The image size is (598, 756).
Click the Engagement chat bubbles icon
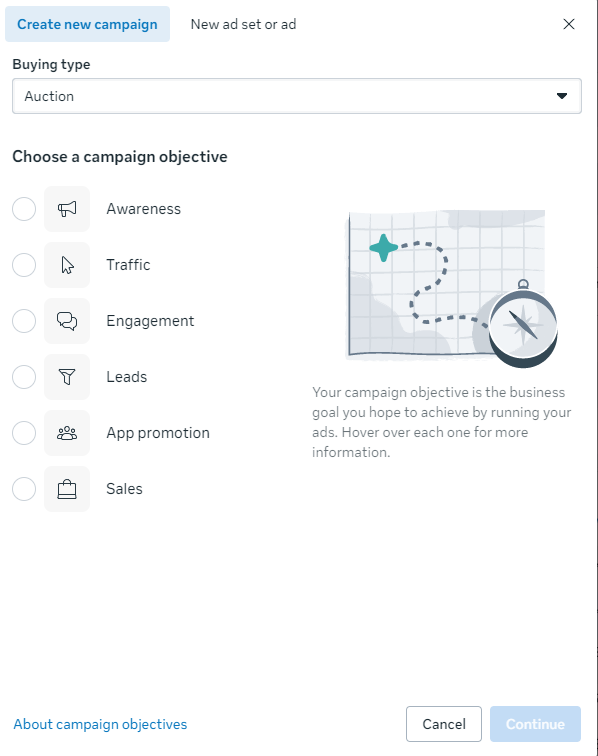pyautogui.click(x=67, y=321)
